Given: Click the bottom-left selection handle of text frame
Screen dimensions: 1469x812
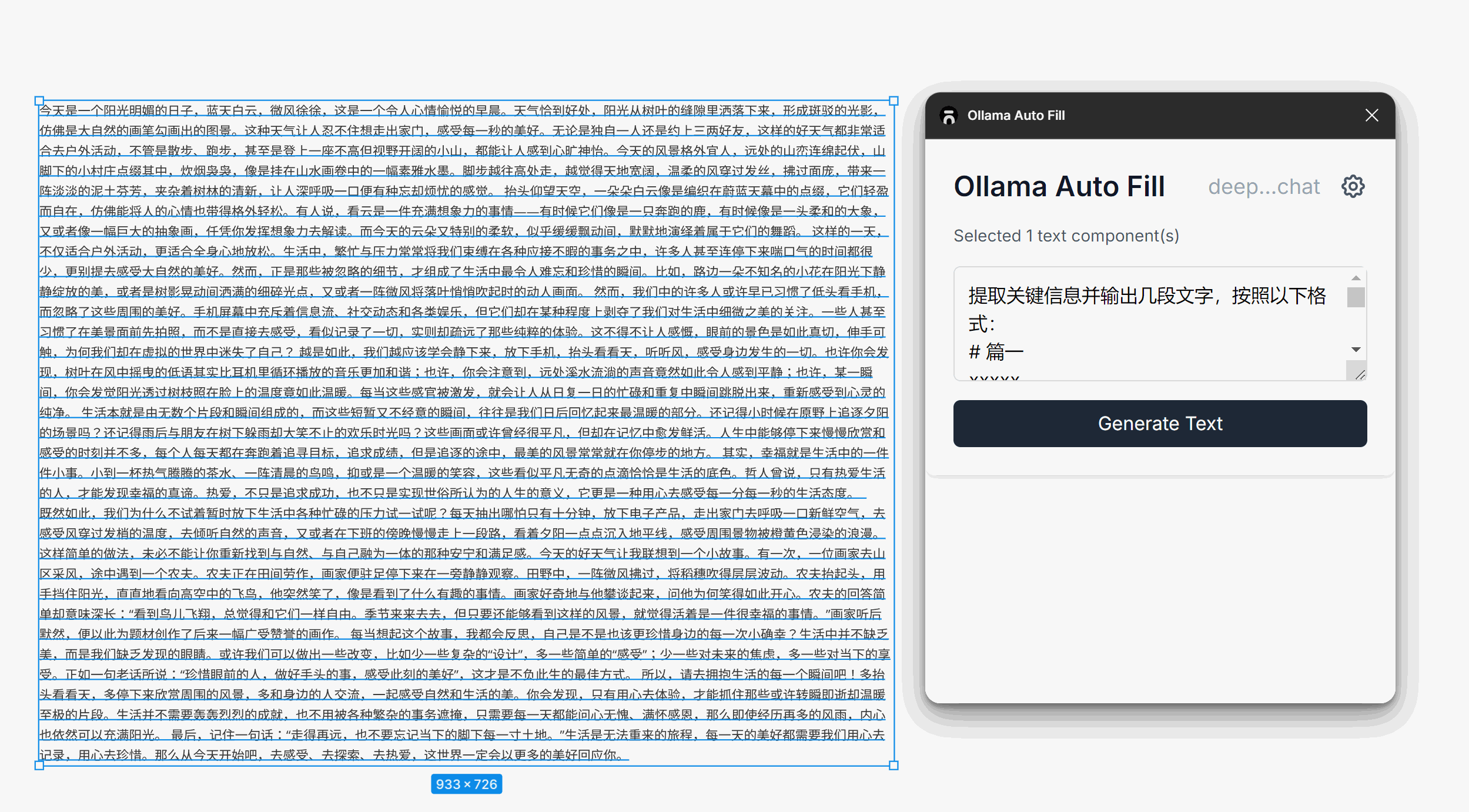Looking at the screenshot, I should [x=39, y=765].
